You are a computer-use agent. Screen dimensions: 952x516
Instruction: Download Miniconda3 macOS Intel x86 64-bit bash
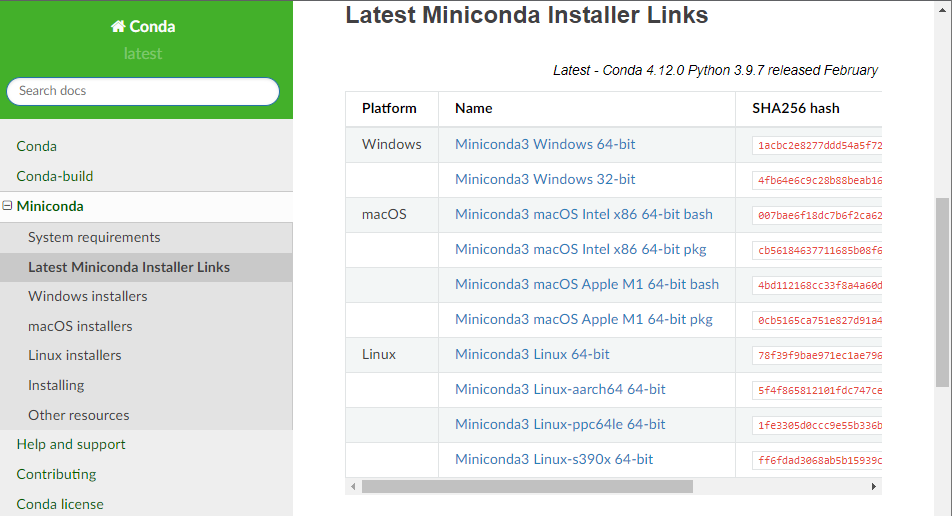pyautogui.click(x=584, y=214)
